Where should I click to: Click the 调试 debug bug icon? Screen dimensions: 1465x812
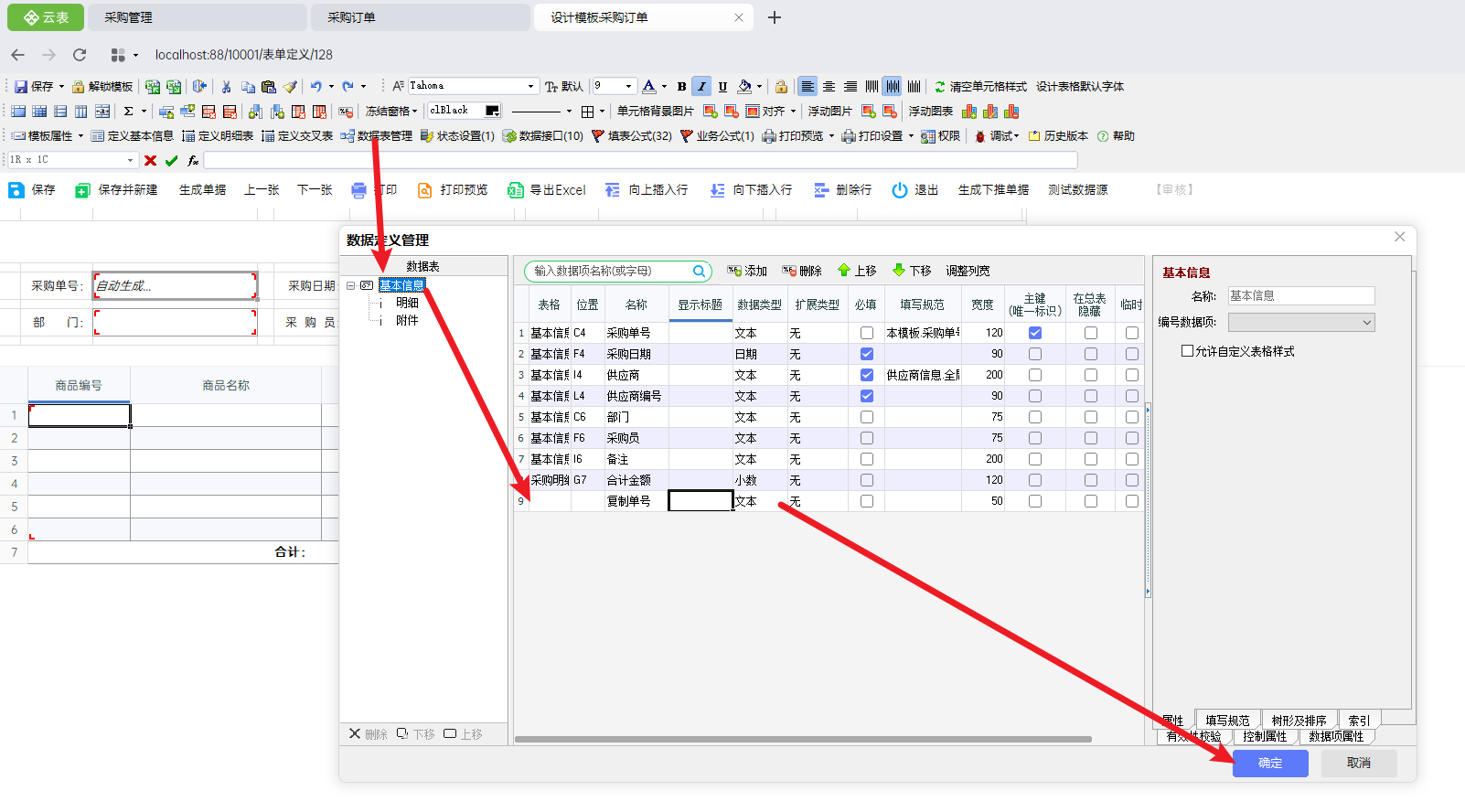980,136
